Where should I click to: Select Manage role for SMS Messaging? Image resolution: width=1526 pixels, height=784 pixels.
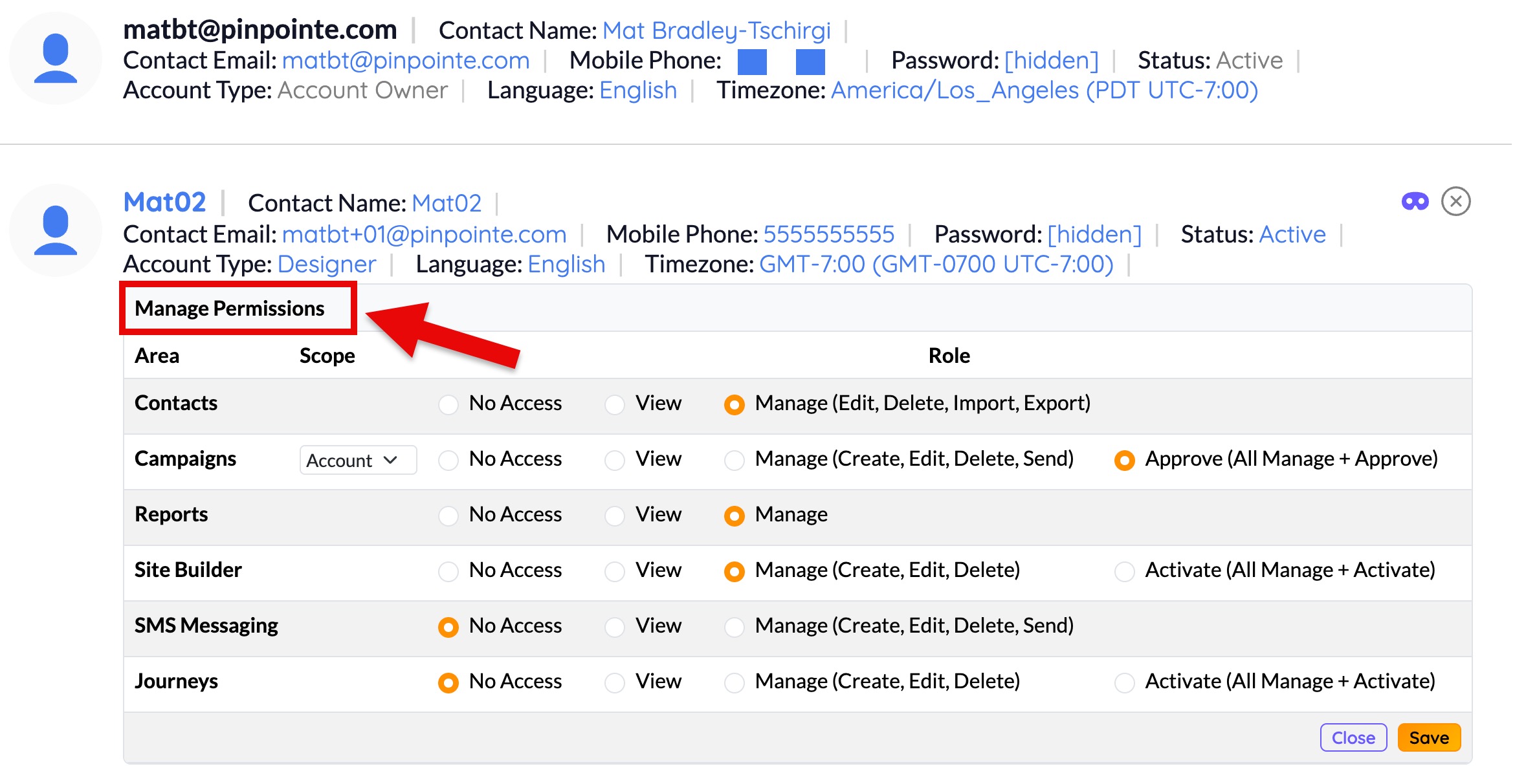pos(734,627)
